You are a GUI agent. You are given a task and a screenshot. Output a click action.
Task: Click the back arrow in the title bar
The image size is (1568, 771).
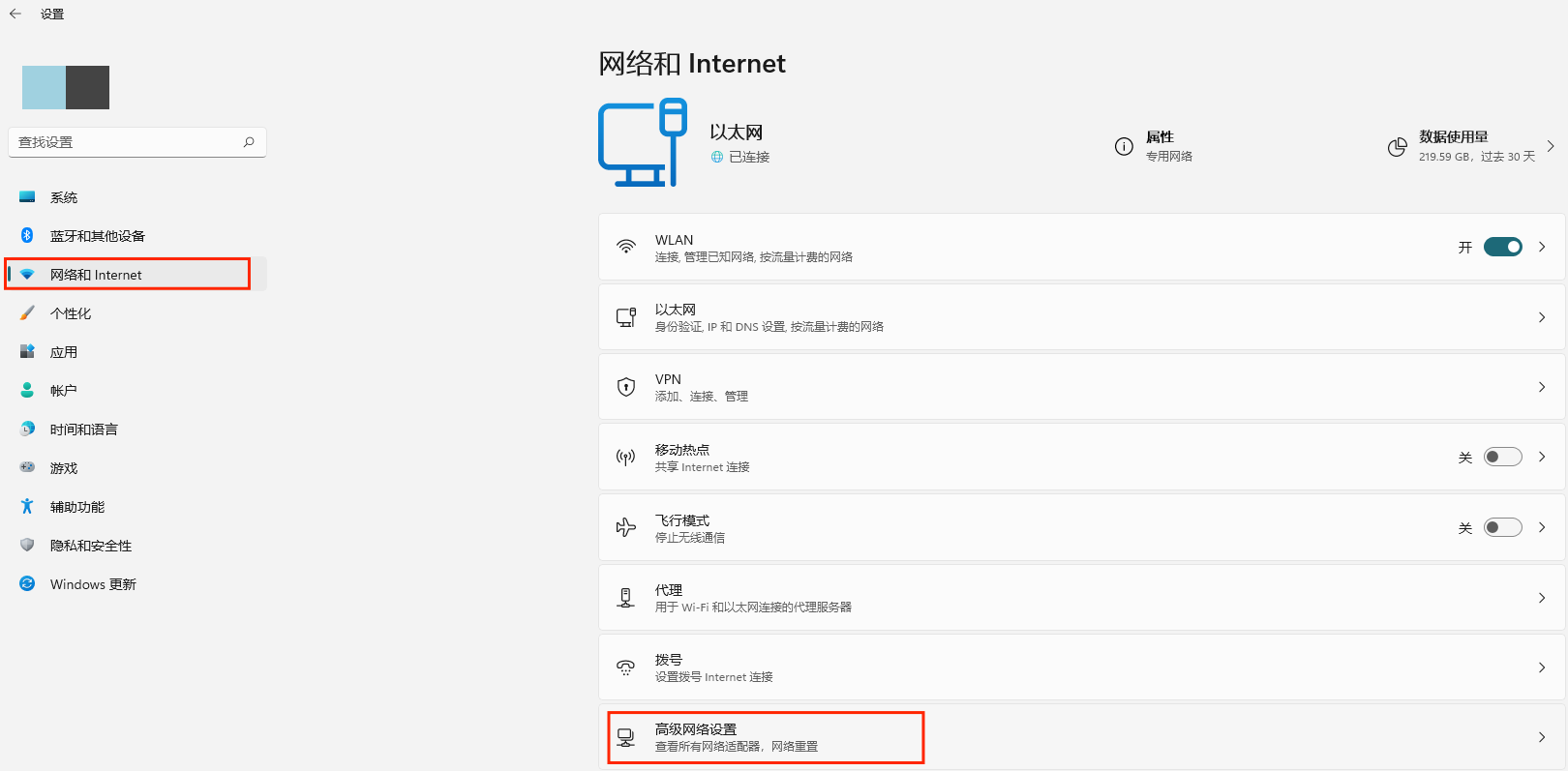tap(15, 14)
